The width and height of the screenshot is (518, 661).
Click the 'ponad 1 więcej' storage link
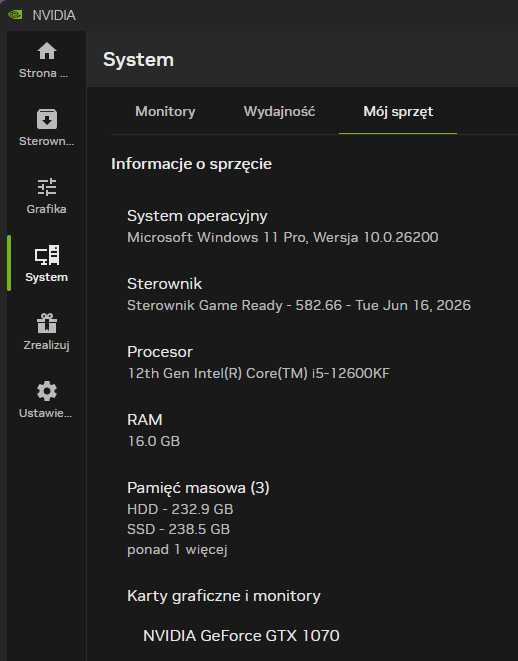177,550
